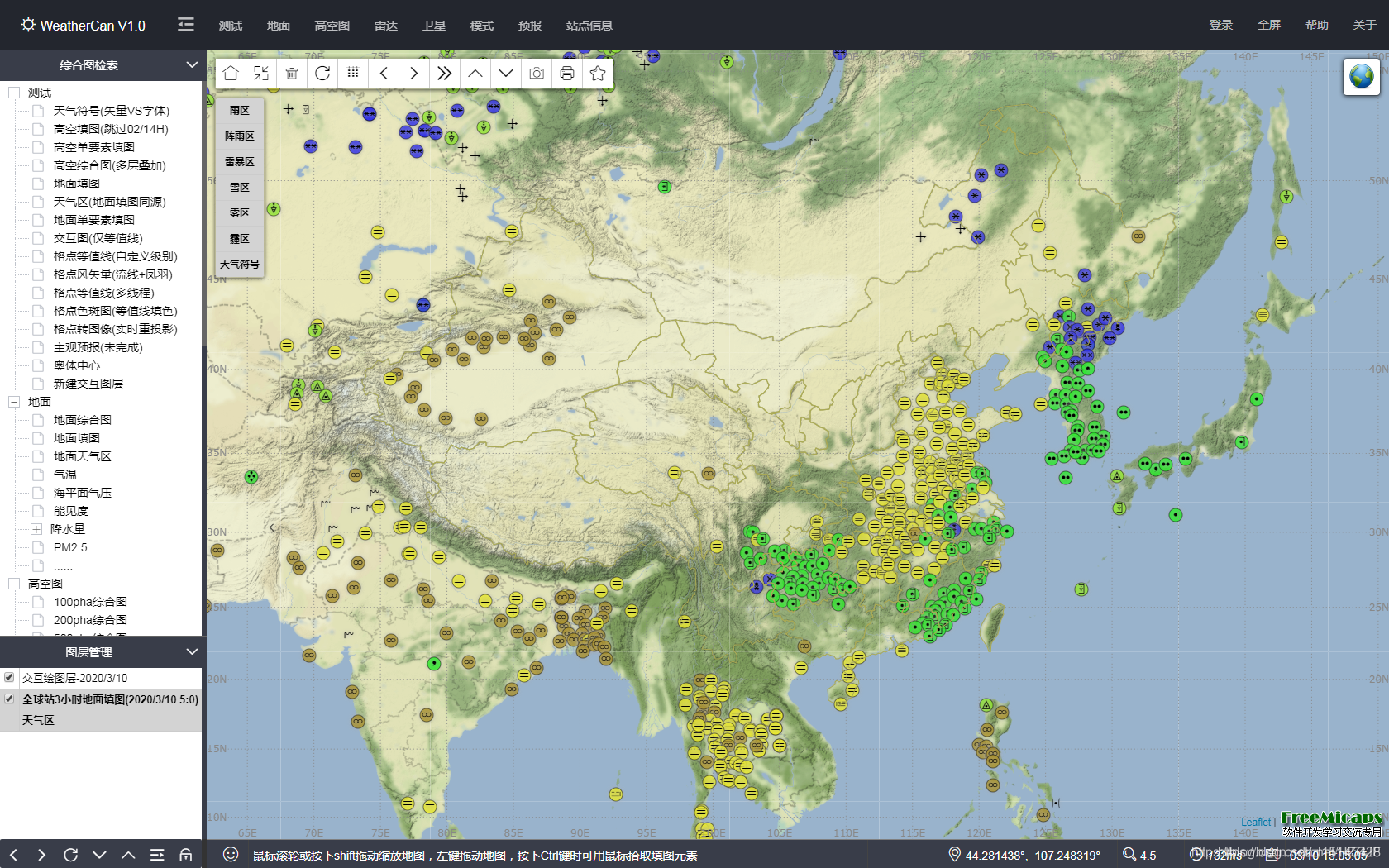Check the box next to 地面综合图
The height and width of the screenshot is (868, 1389).
[38, 420]
